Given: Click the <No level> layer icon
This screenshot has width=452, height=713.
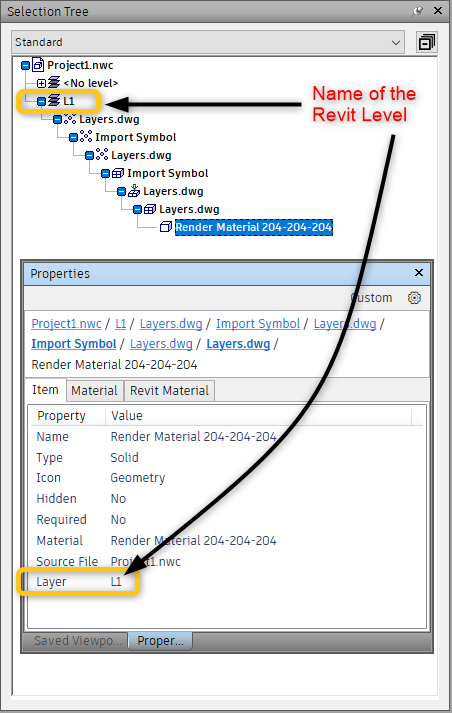Looking at the screenshot, I should pos(54,83).
